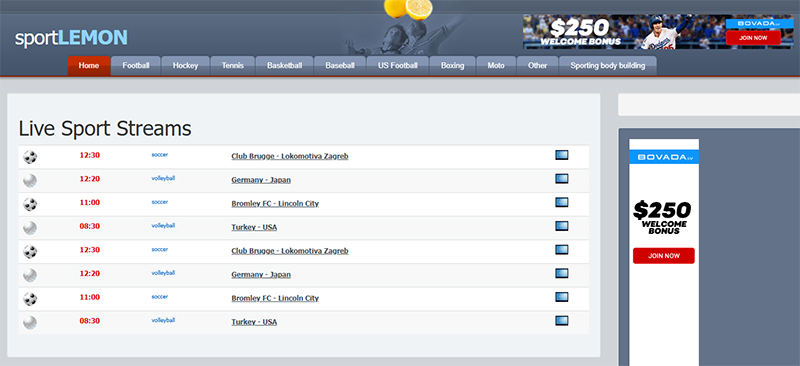Click volleyball label in second Turkey - USA row
This screenshot has width=800, height=366.
click(x=163, y=320)
